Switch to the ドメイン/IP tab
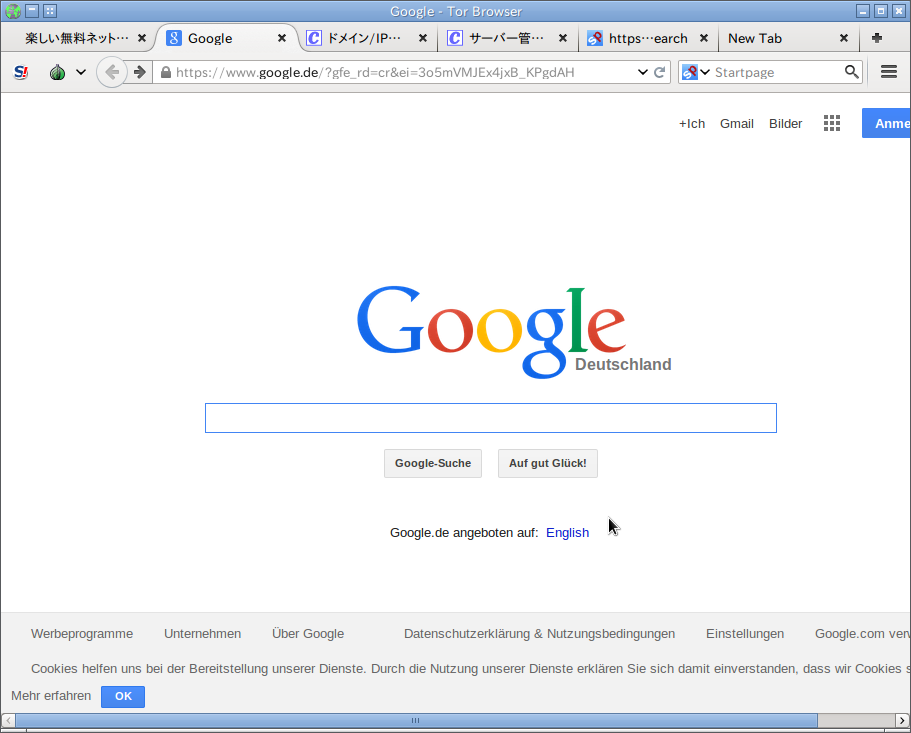This screenshot has height=733, width=911. [x=368, y=38]
